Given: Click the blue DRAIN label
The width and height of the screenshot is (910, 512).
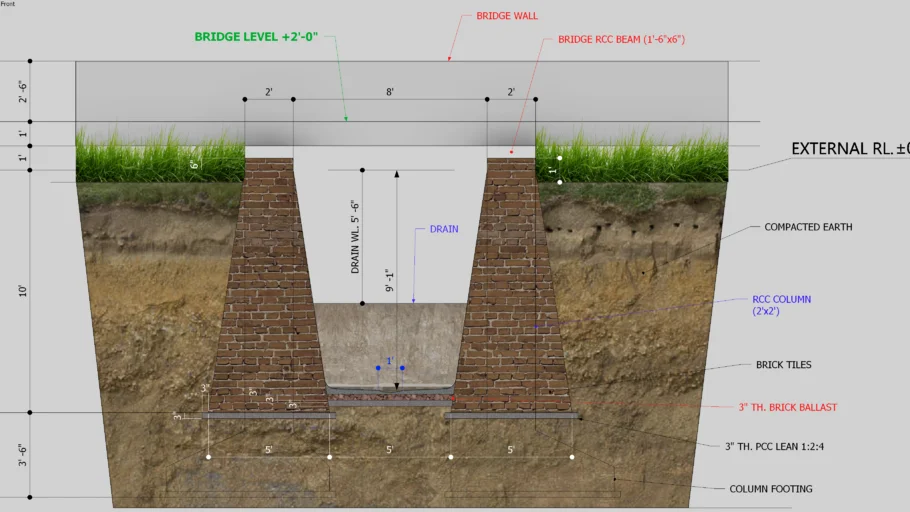Looking at the screenshot, I should 444,229.
